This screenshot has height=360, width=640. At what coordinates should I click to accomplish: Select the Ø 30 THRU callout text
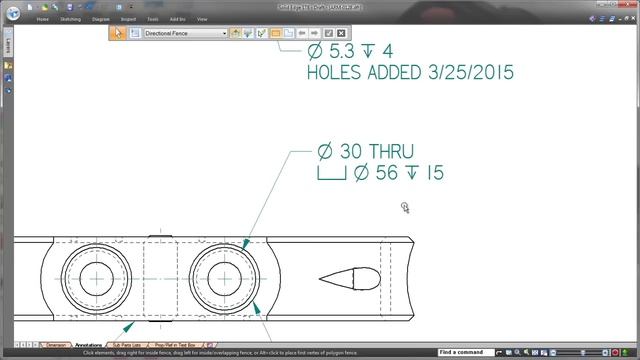coord(365,151)
